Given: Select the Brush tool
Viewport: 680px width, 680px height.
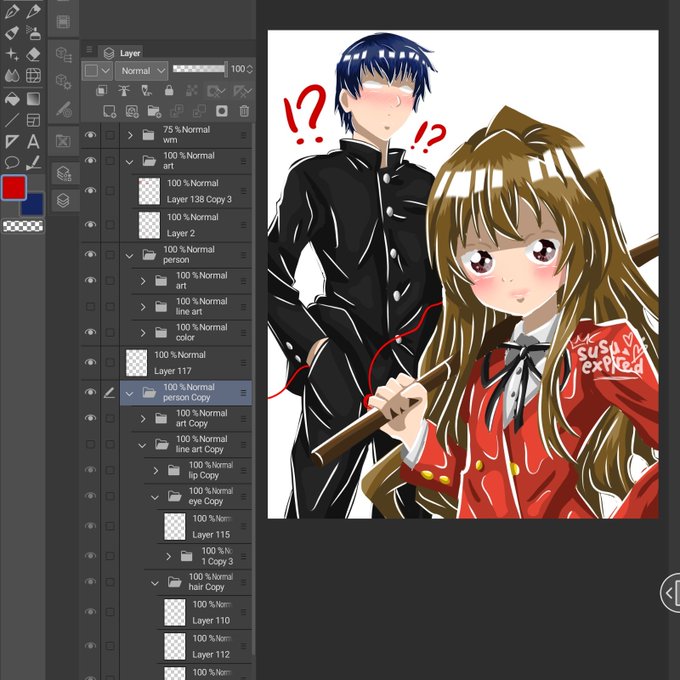Looking at the screenshot, I should (12, 33).
